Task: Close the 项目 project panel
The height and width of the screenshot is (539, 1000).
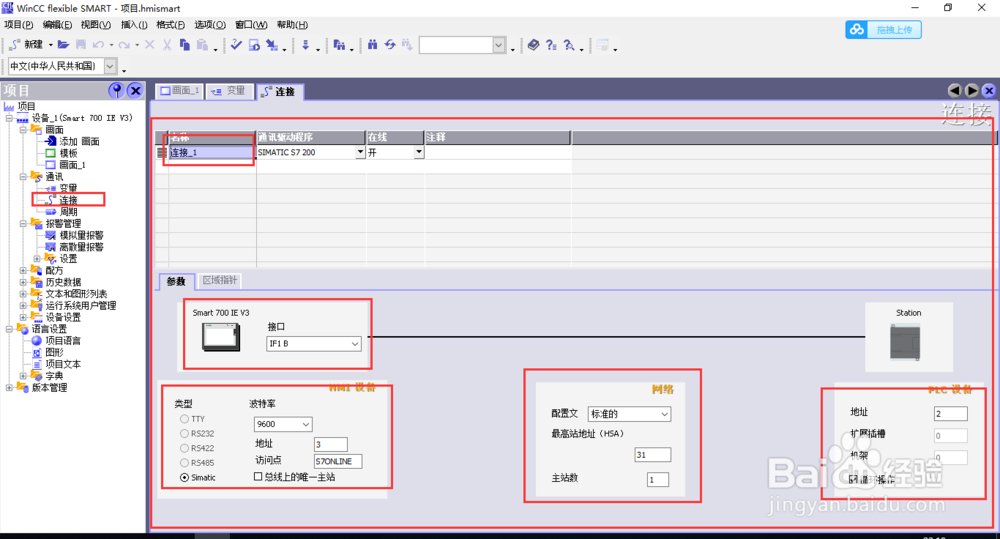Action: tap(135, 91)
